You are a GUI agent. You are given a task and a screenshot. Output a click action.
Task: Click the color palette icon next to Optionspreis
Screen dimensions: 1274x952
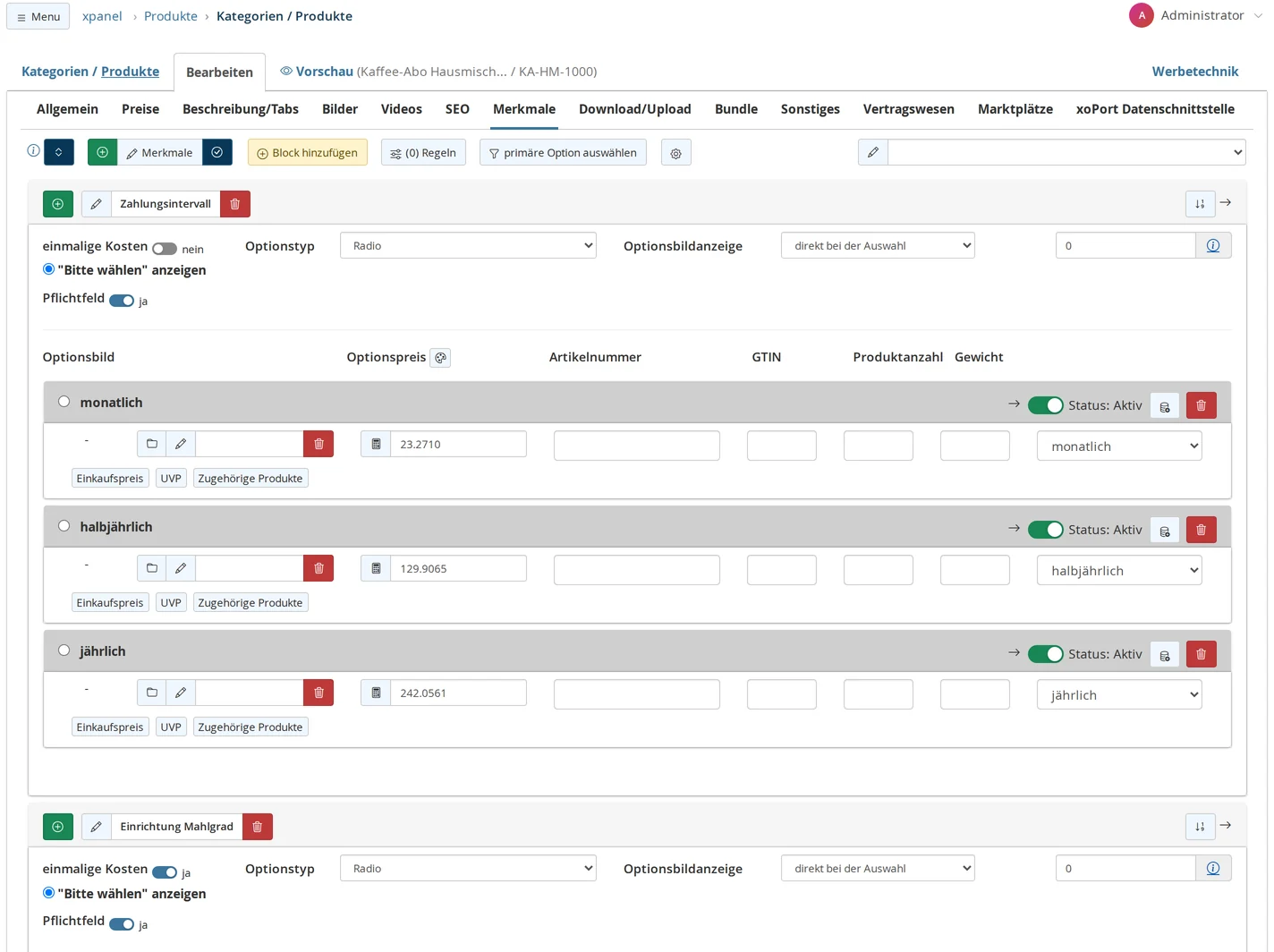click(440, 358)
